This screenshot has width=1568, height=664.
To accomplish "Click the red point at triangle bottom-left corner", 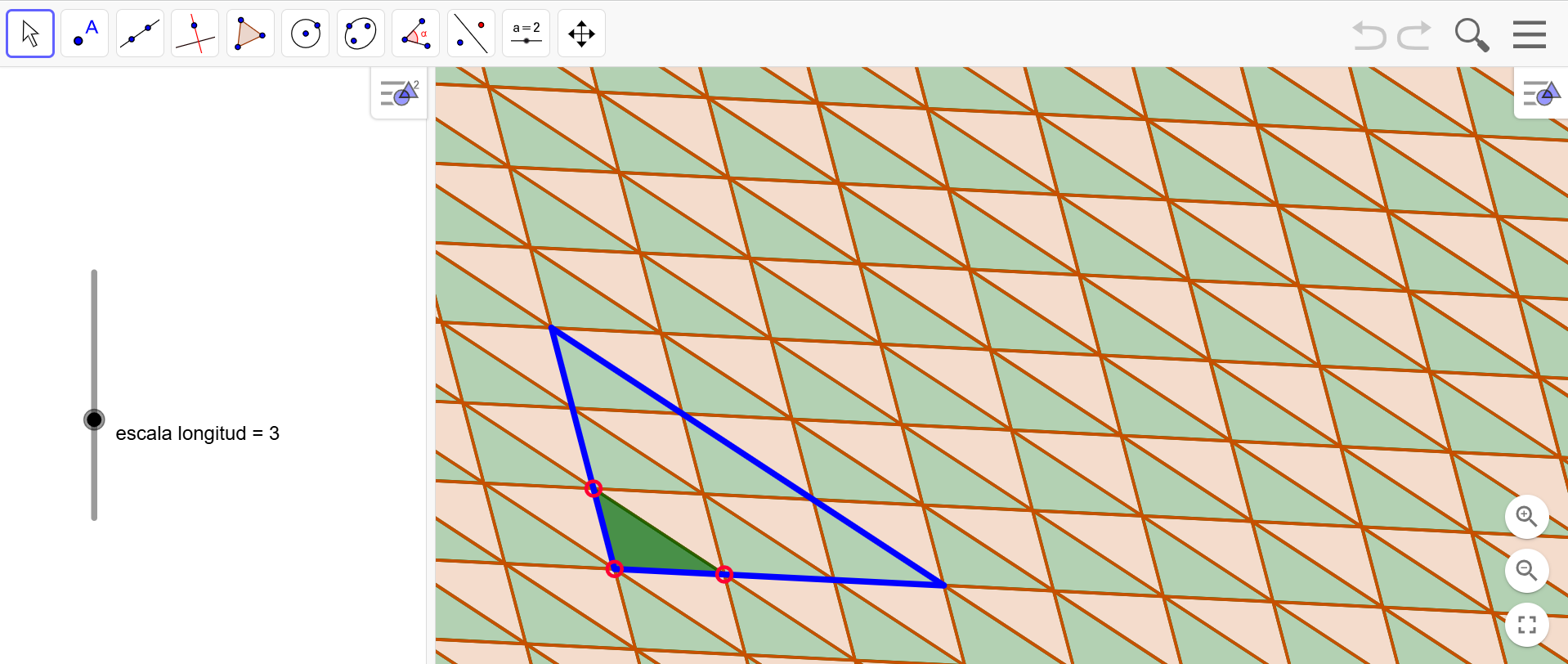I will pos(615,568).
